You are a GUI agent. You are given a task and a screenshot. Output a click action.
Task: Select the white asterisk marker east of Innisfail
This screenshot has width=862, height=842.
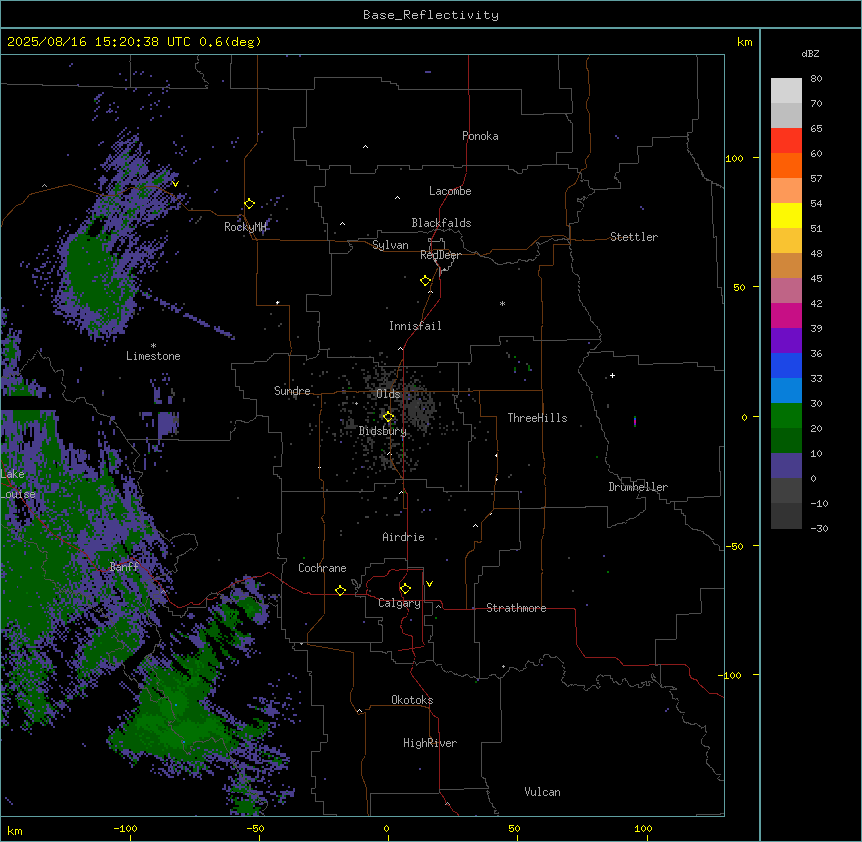point(502,303)
